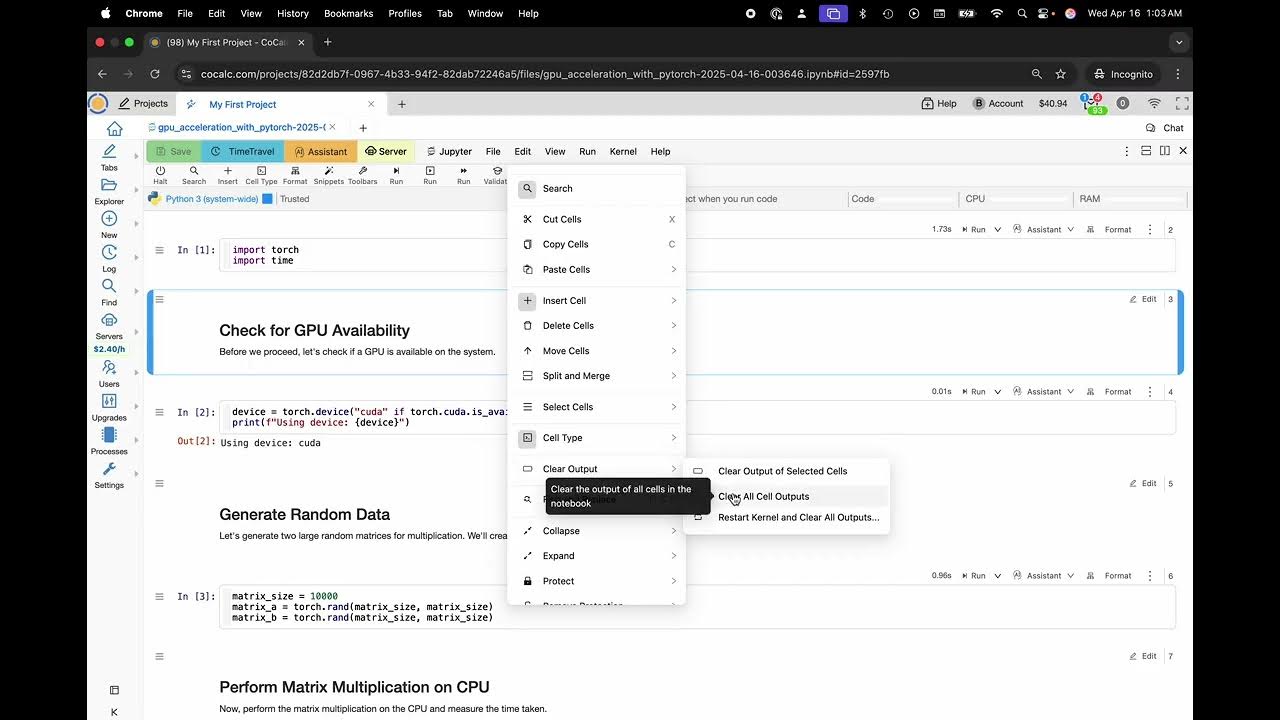
Task: Open Explorer in the left sidebar
Action: (x=109, y=190)
